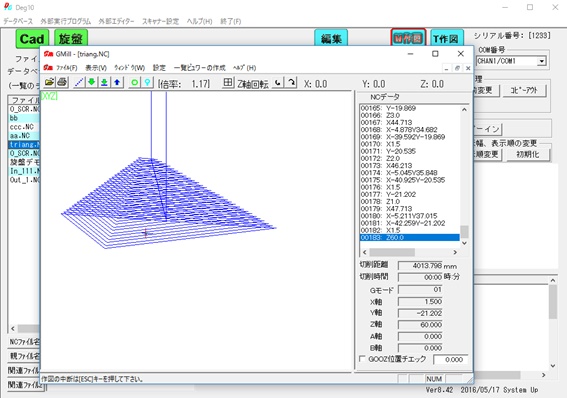
Task: Select NC line 00183: Z60.0
Action: tap(410, 237)
